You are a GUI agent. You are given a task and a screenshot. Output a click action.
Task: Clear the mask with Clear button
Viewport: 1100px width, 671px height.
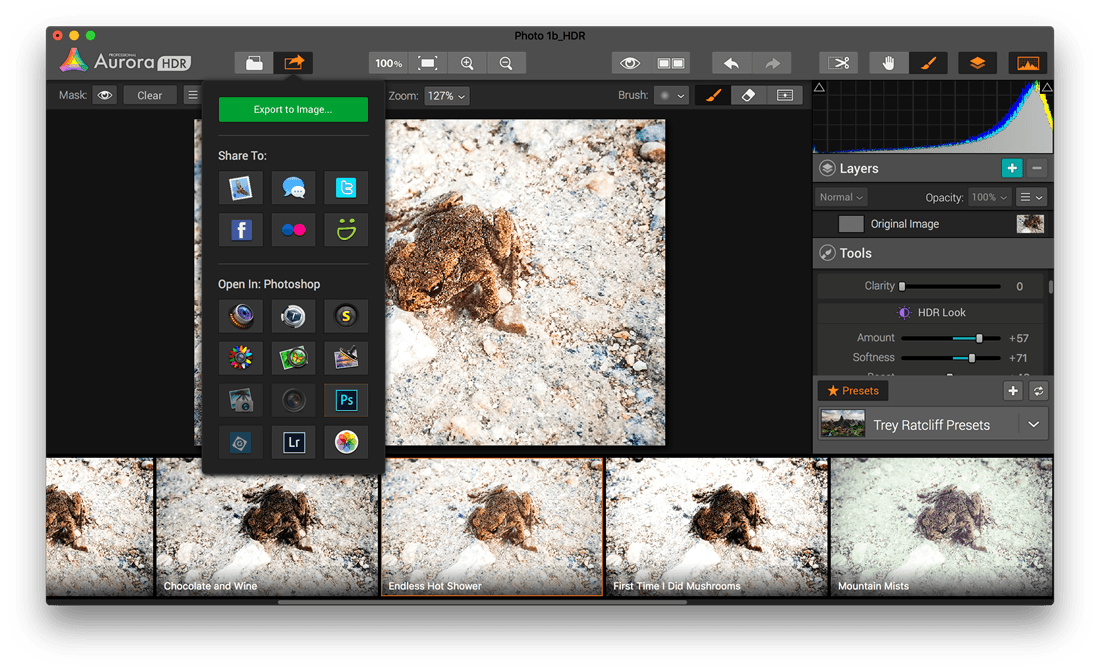149,95
